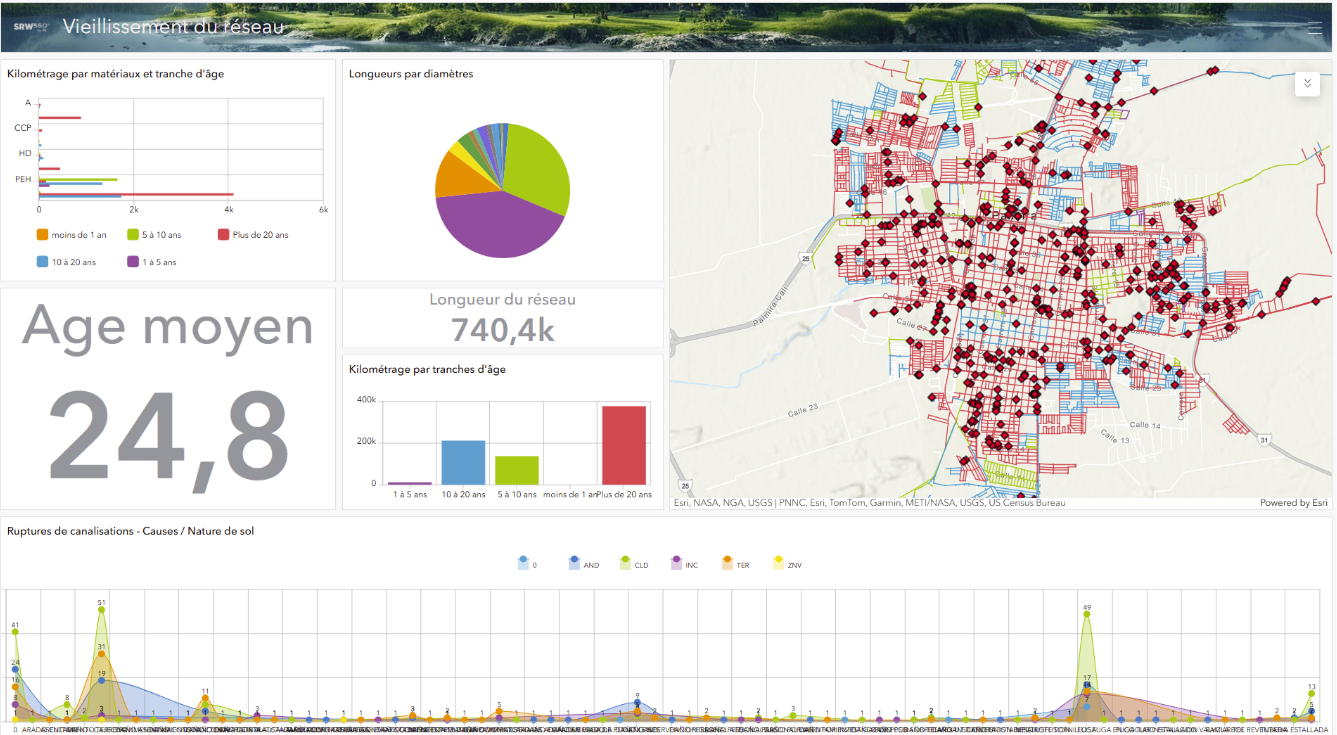Viewport: 1337px width, 735px height.
Task: Open the hamburger menu in the header
Action: click(x=1314, y=28)
